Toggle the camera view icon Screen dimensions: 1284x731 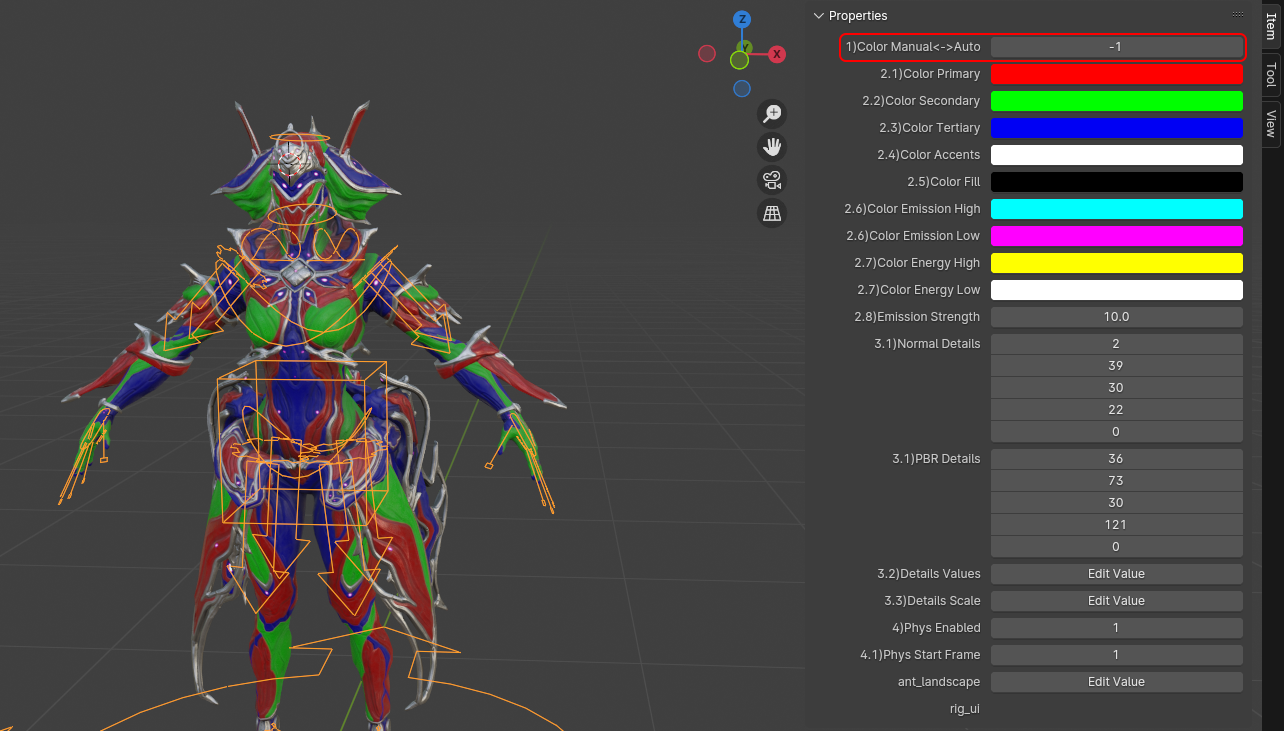click(x=772, y=180)
